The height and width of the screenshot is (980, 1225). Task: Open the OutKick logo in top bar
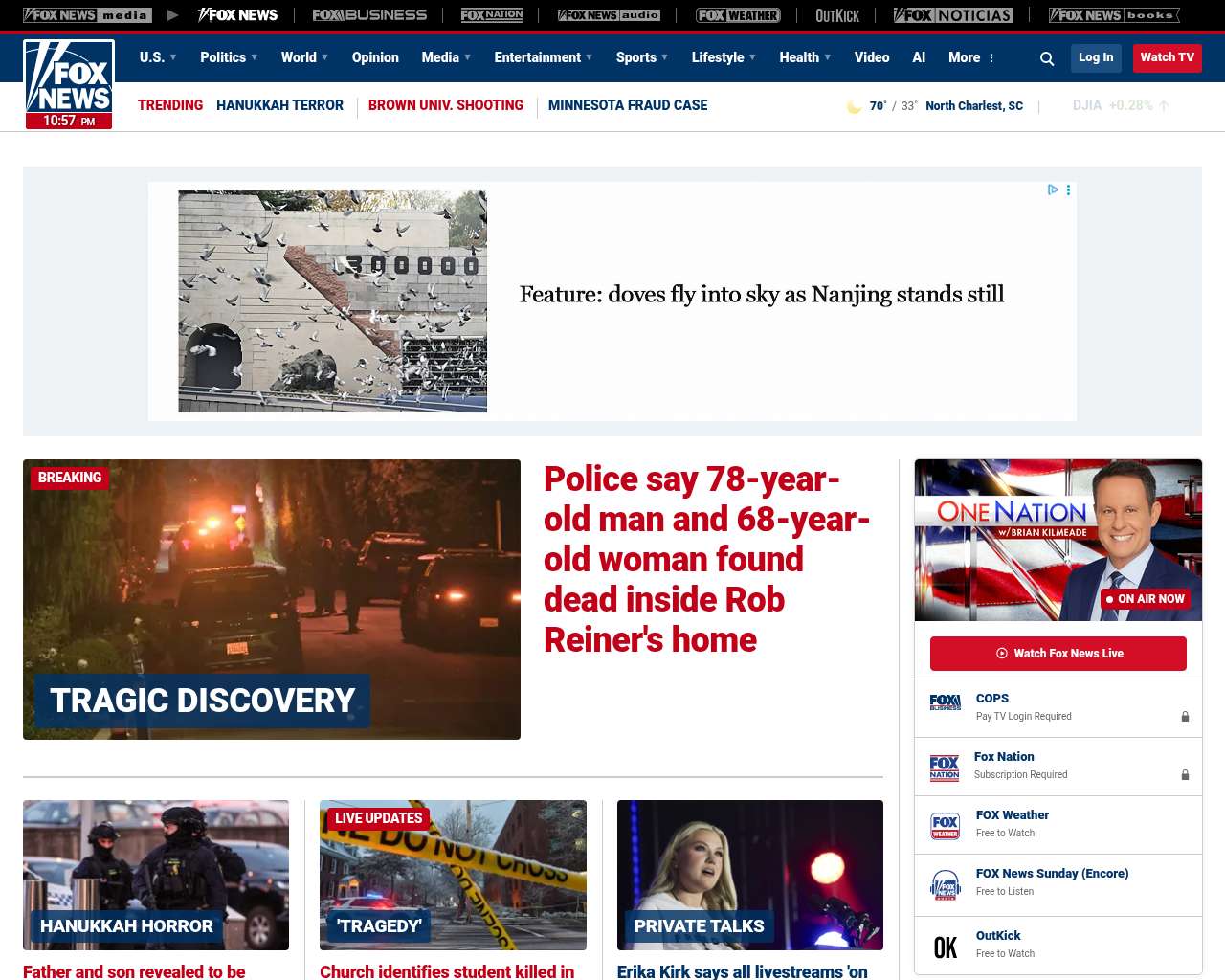[x=837, y=15]
